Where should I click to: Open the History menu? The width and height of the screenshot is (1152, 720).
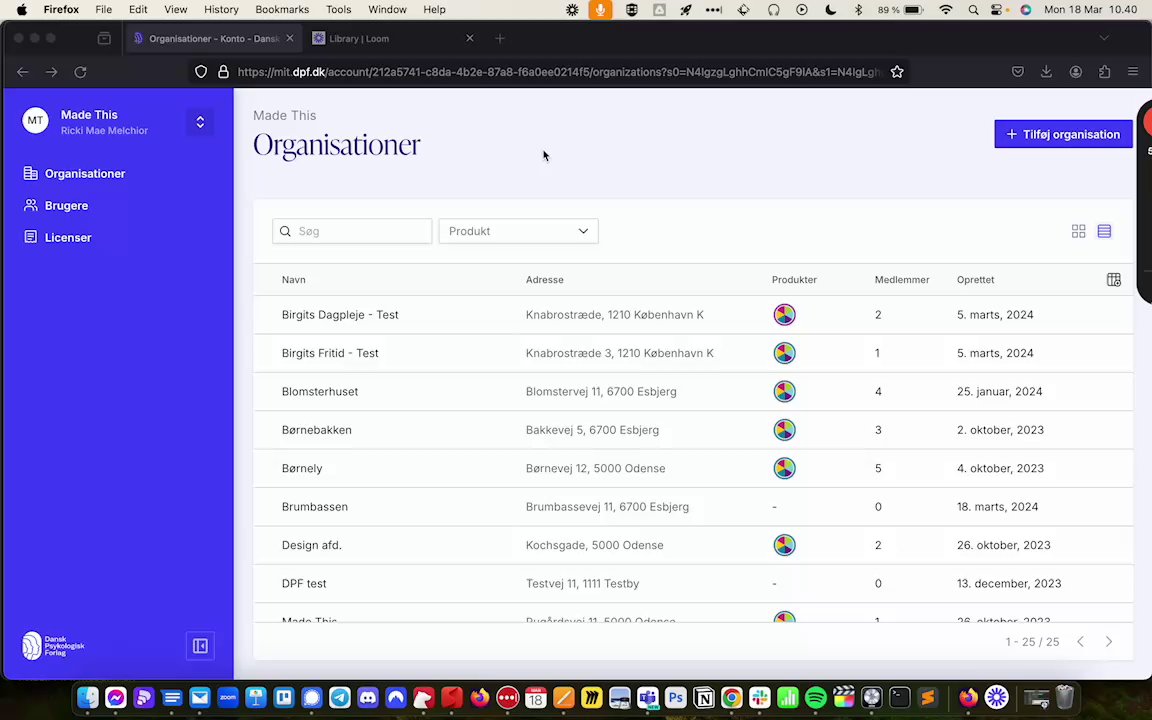(221, 10)
